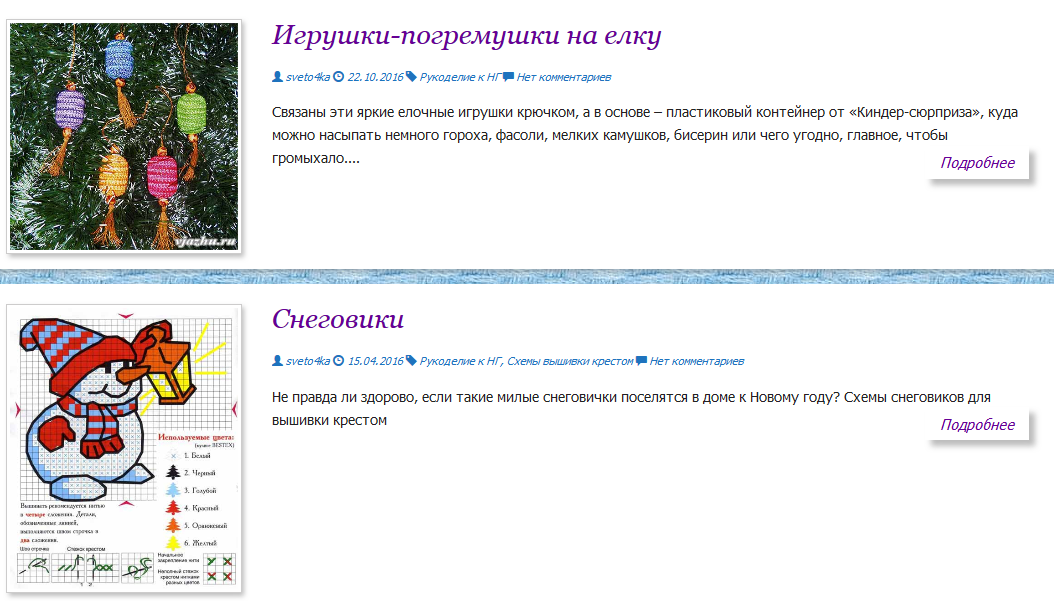Open the snowman cross-stitch pattern thumbnail

124,448
